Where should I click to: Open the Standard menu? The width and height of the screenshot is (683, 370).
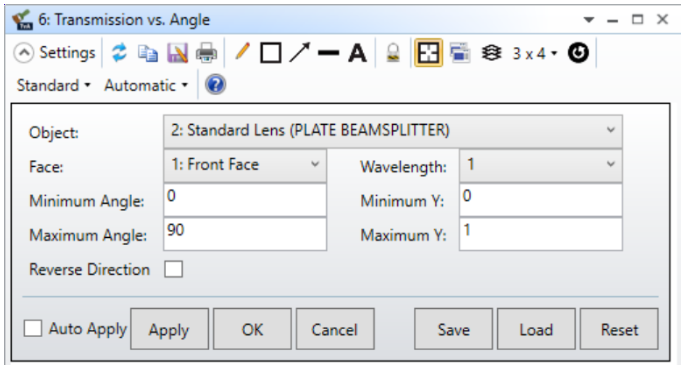(54, 85)
